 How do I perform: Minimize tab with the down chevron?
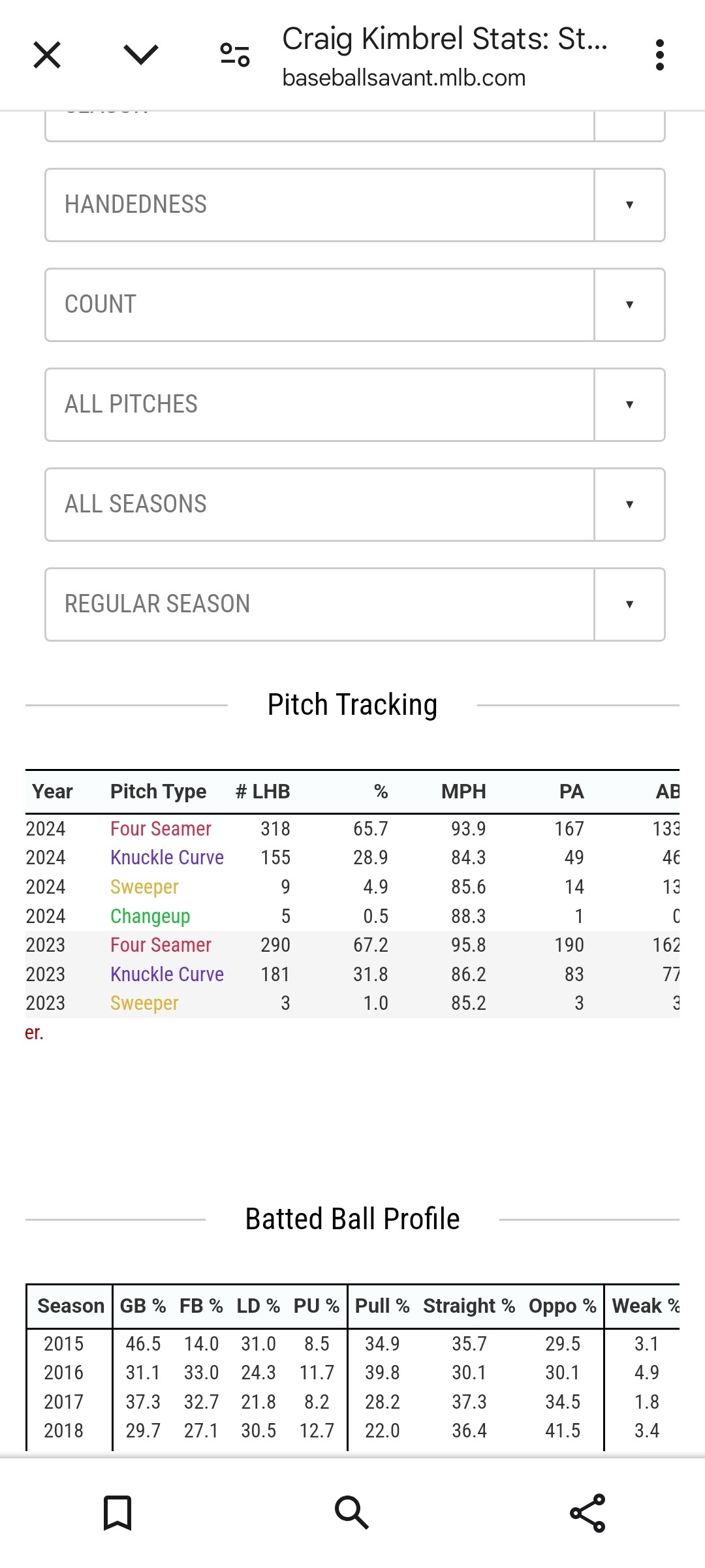(x=140, y=55)
